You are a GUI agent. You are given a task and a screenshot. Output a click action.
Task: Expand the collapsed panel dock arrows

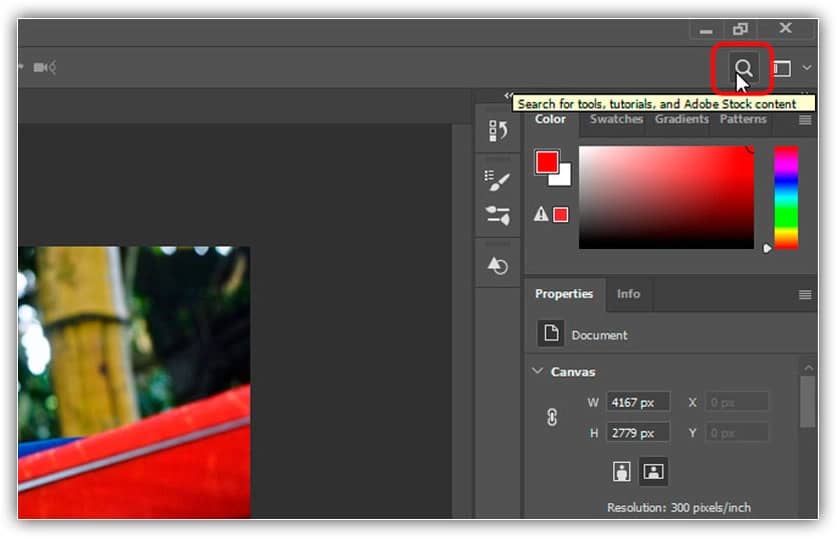click(508, 95)
